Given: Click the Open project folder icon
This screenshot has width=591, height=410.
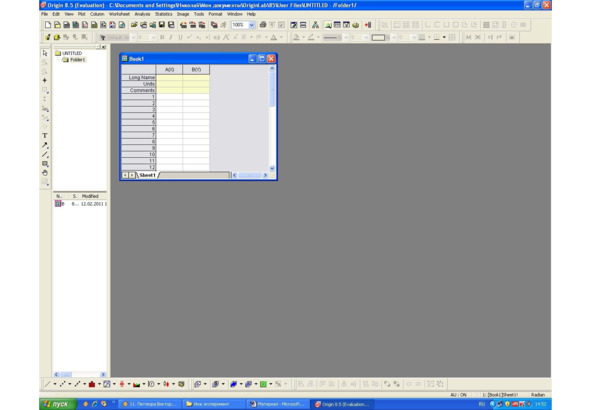Looking at the screenshot, I should coord(134,25).
